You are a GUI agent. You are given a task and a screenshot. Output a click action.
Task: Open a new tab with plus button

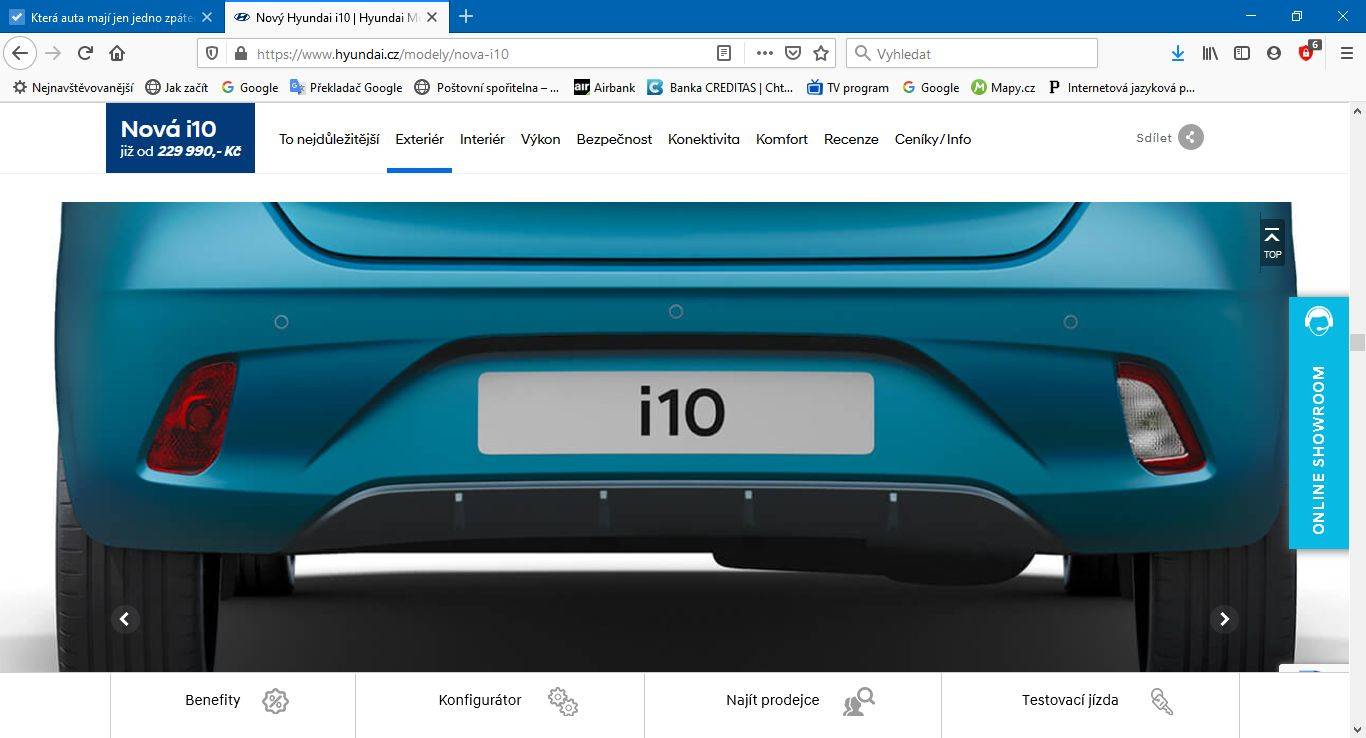466,16
